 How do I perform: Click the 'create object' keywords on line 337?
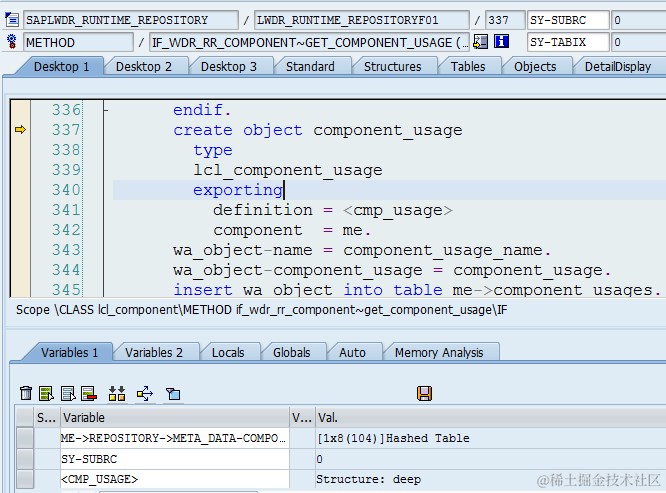click(x=238, y=130)
